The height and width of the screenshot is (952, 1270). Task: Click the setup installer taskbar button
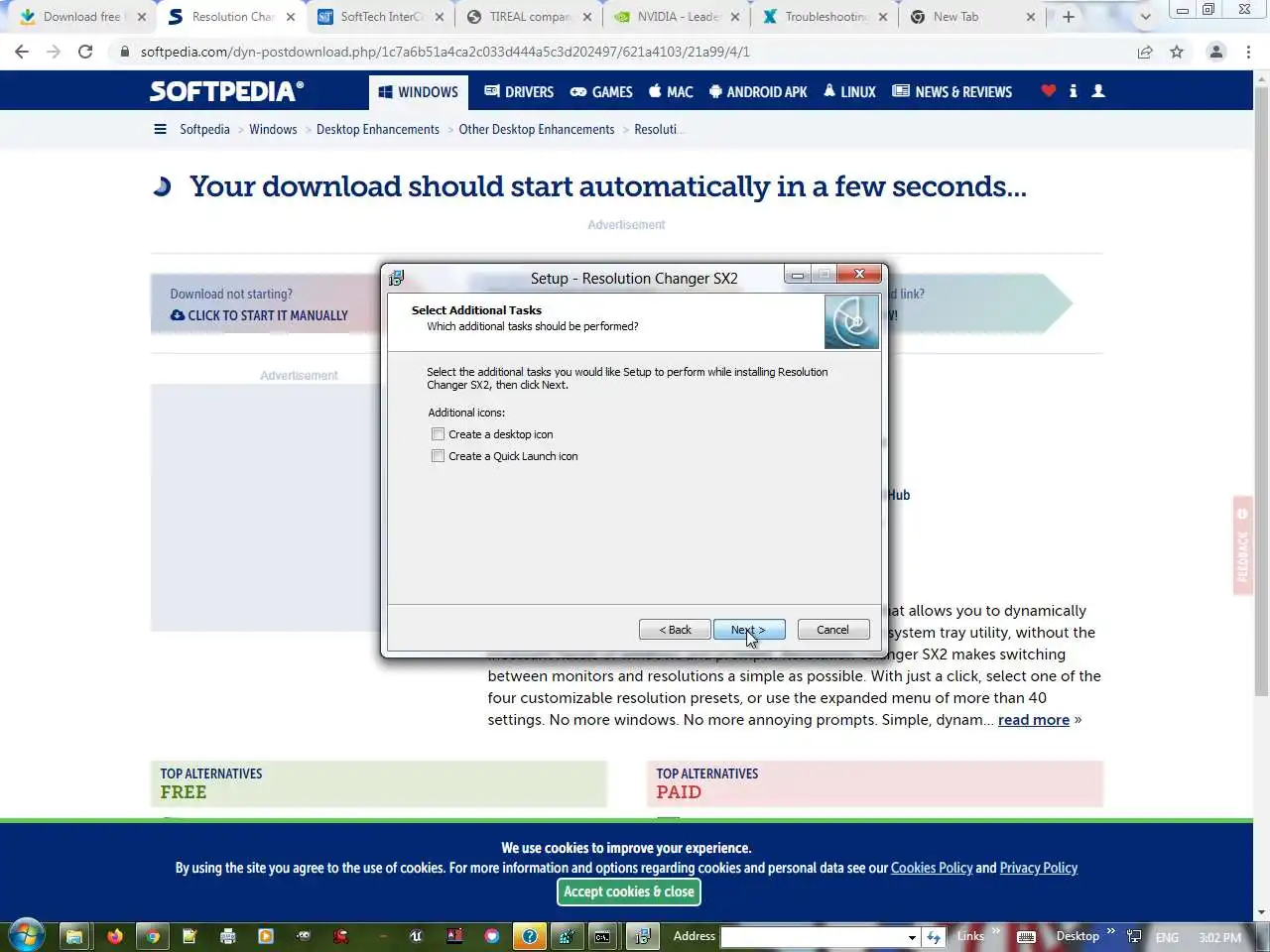click(x=642, y=936)
